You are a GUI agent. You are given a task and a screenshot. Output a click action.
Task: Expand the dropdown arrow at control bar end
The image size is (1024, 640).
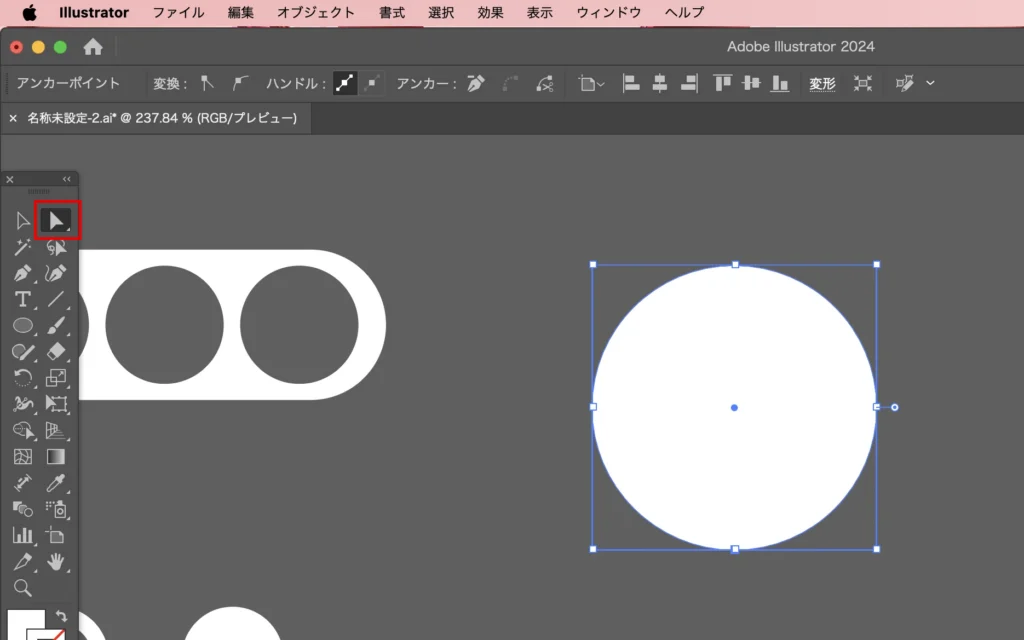(x=931, y=84)
